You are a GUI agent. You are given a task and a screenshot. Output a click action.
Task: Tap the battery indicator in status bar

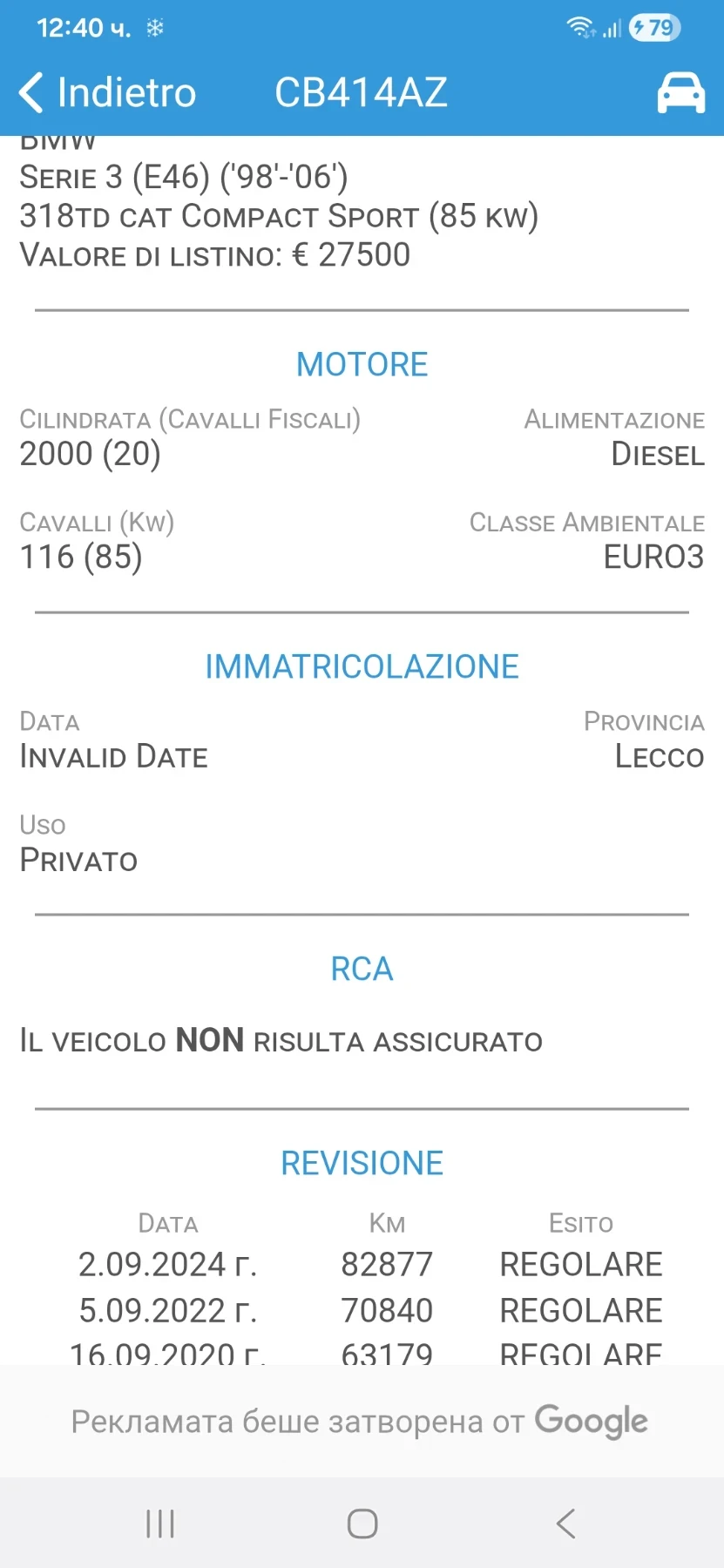pyautogui.click(x=654, y=28)
